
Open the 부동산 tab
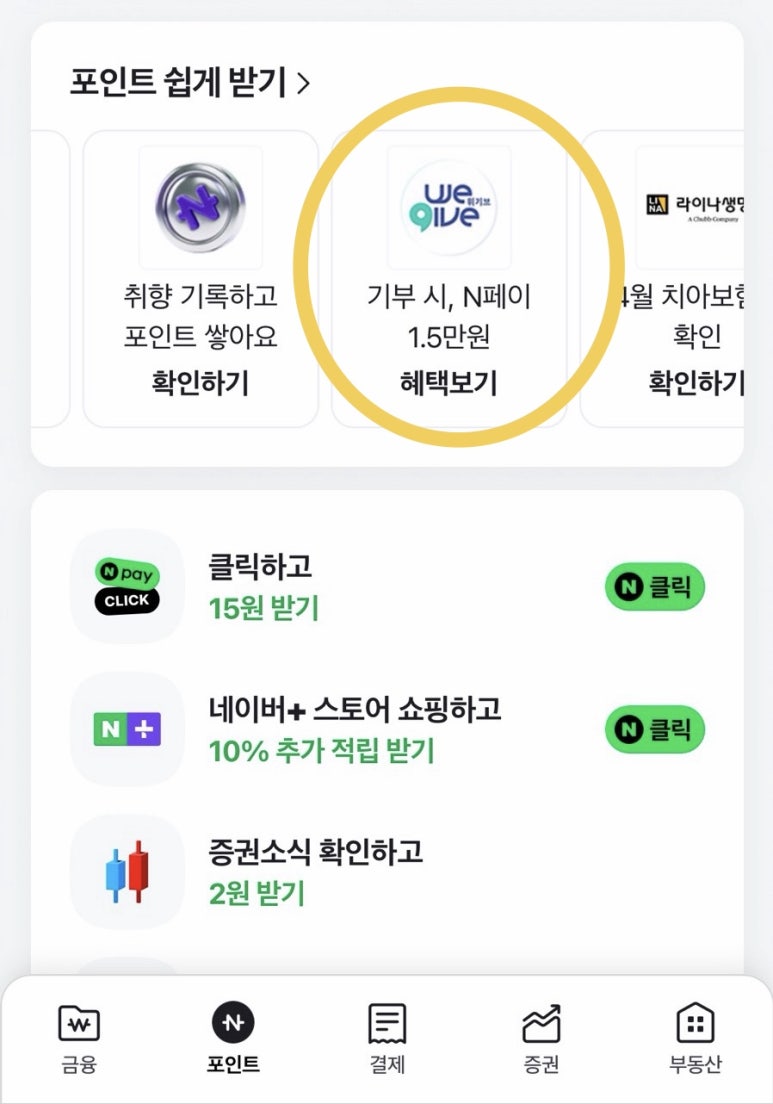695,1038
